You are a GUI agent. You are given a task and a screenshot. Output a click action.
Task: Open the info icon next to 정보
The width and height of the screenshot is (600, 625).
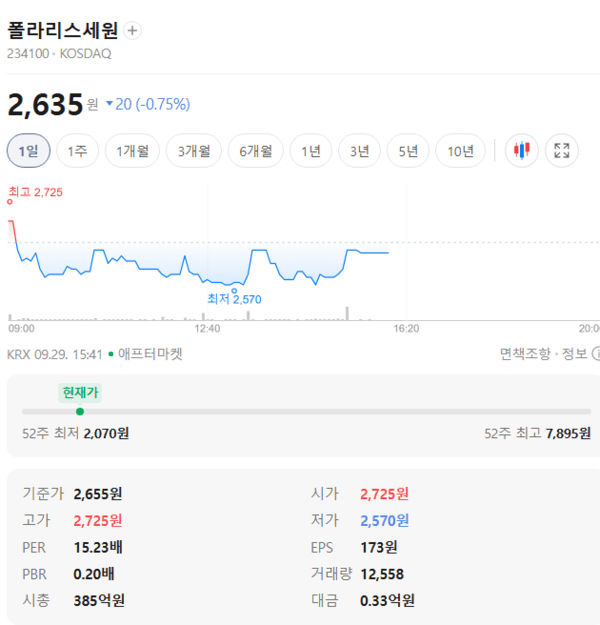coord(596,353)
